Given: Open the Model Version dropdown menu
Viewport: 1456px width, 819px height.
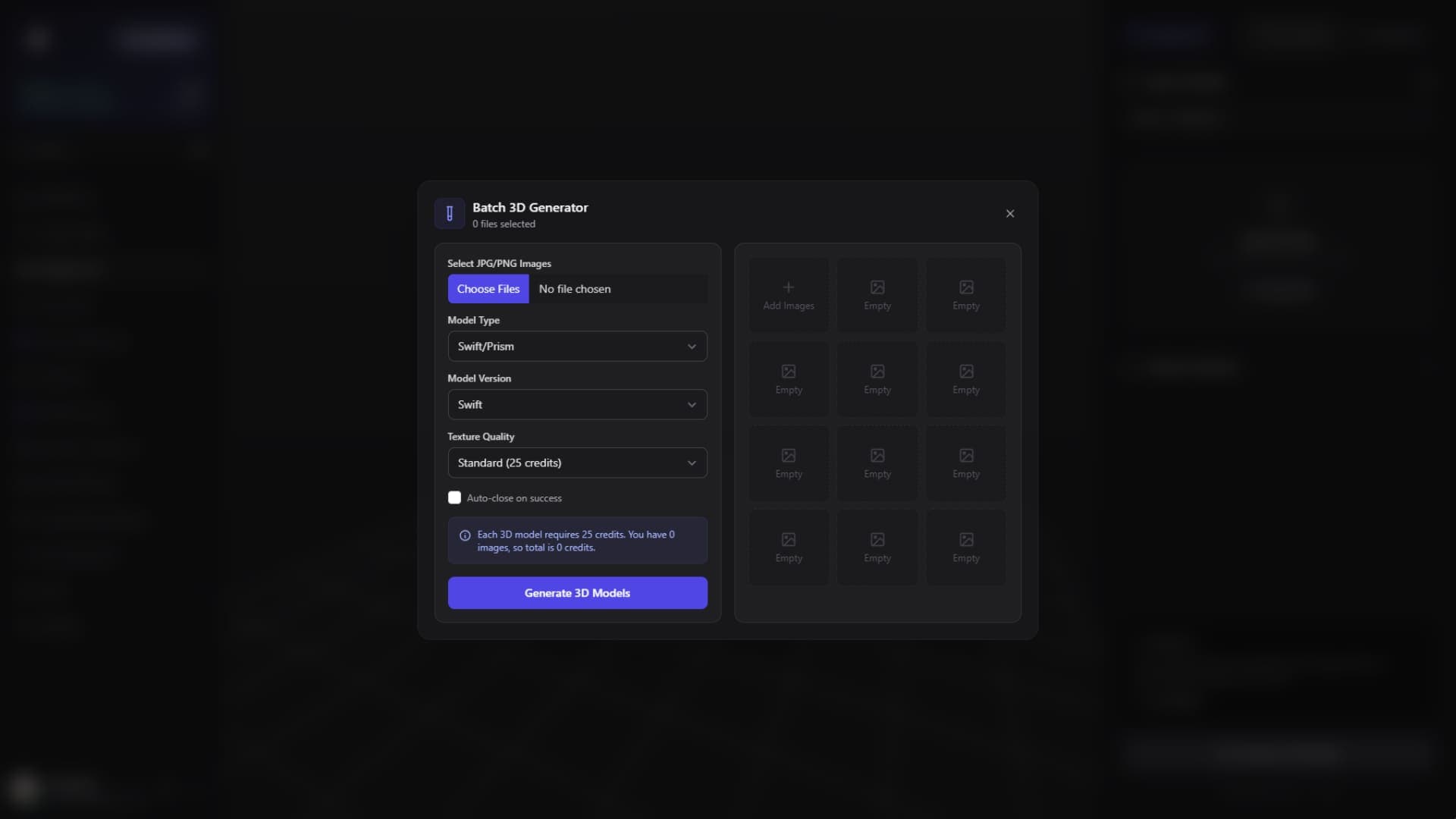Looking at the screenshot, I should 577,404.
